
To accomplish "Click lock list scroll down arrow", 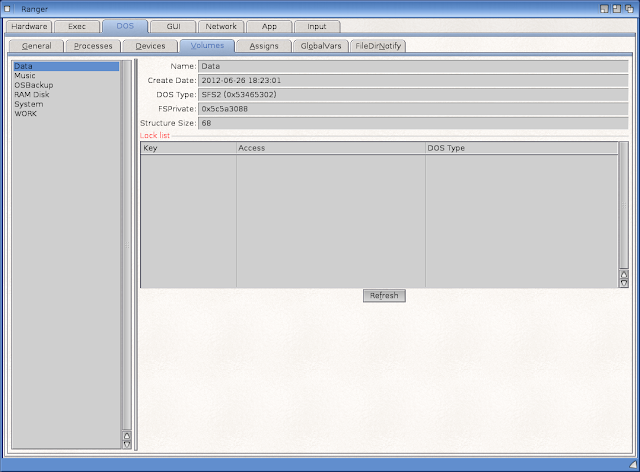I will click(624, 283).
